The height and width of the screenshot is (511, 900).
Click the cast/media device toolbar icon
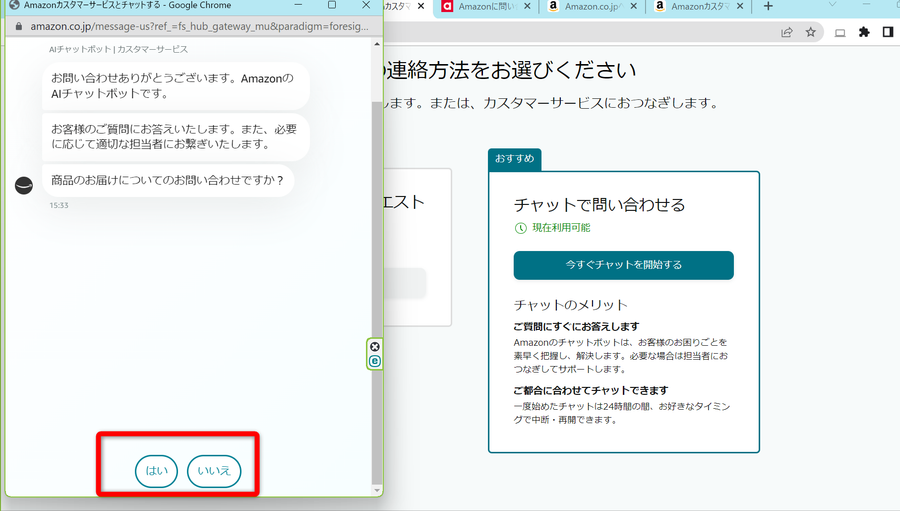point(840,33)
